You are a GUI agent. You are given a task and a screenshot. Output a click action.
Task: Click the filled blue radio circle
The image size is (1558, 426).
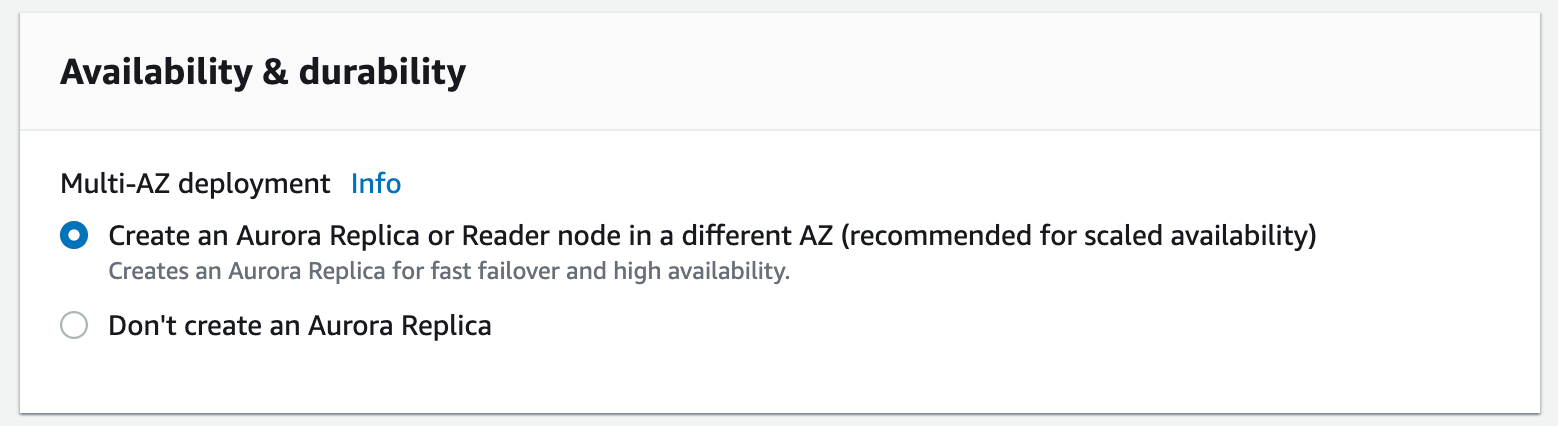74,236
